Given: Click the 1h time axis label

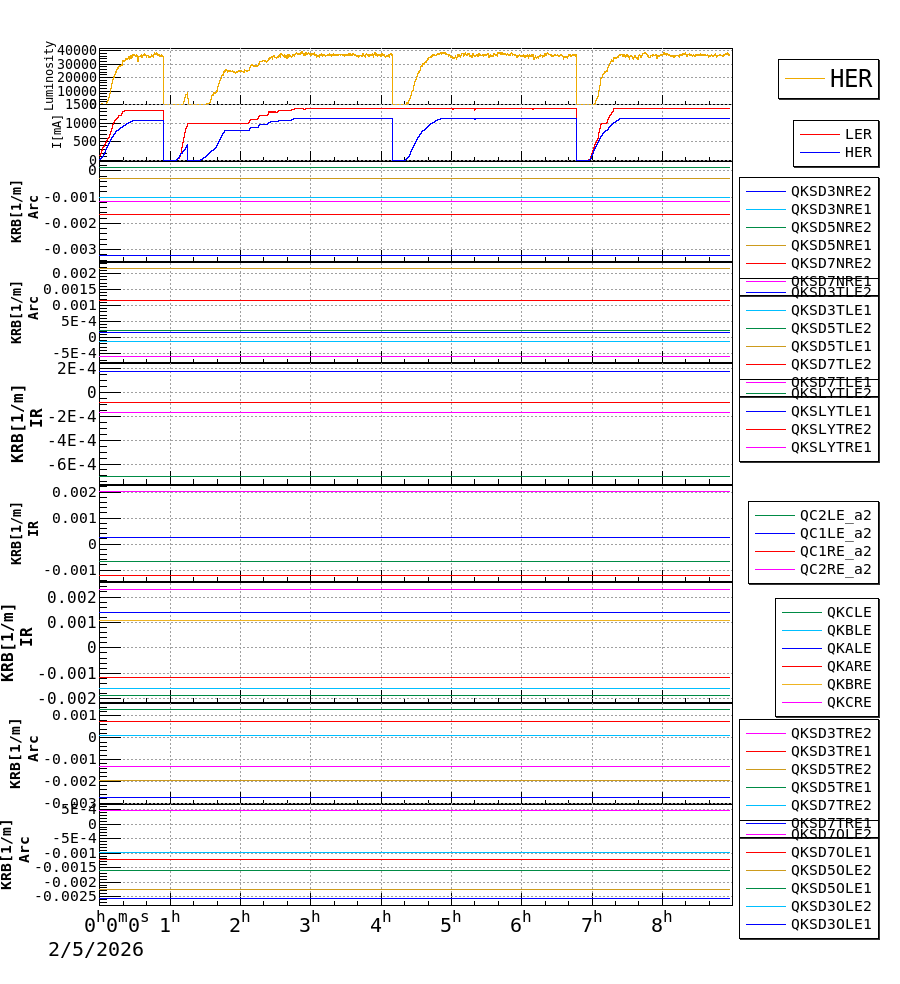Looking at the screenshot, I should coord(169,922).
